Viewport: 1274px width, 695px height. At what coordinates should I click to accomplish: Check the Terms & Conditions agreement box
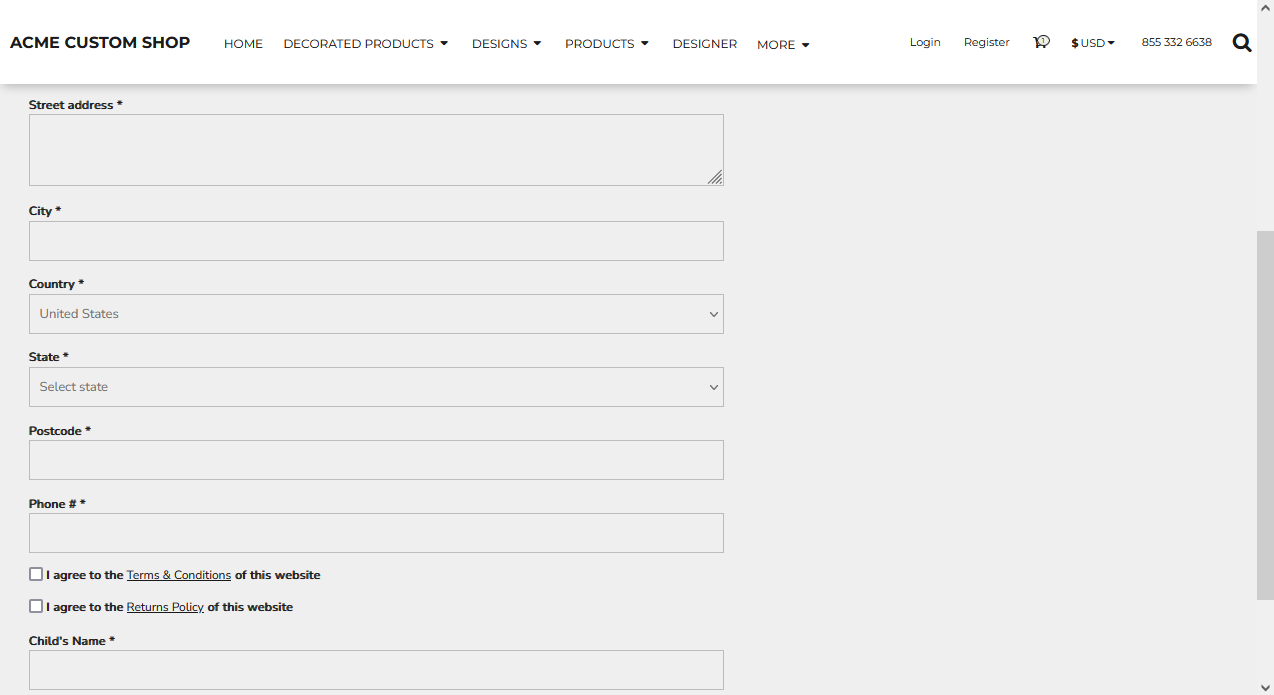click(36, 575)
